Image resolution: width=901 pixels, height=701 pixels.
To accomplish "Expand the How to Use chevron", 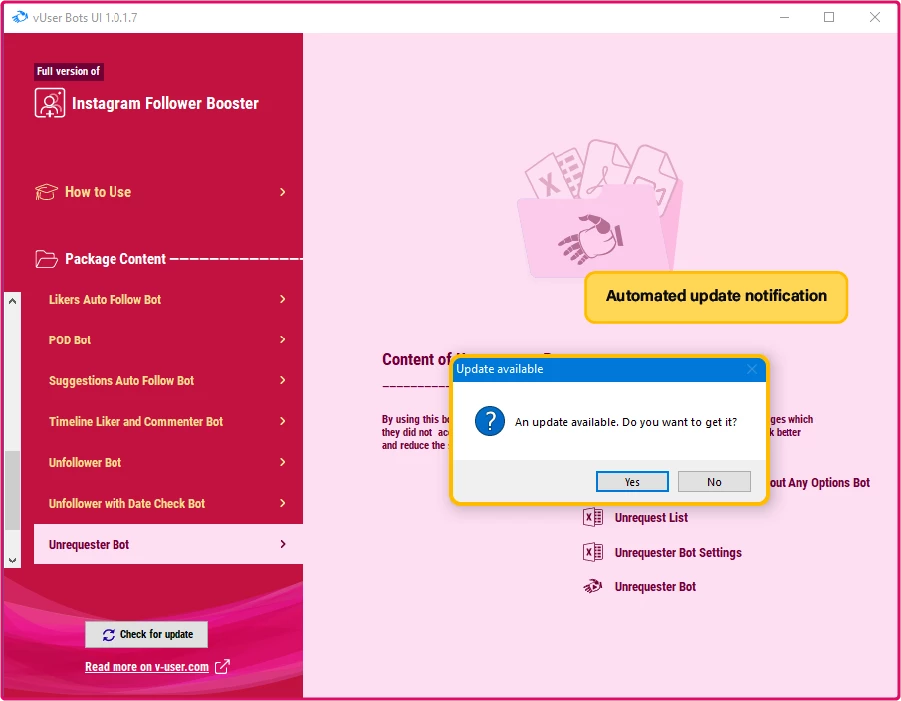I will tap(283, 192).
